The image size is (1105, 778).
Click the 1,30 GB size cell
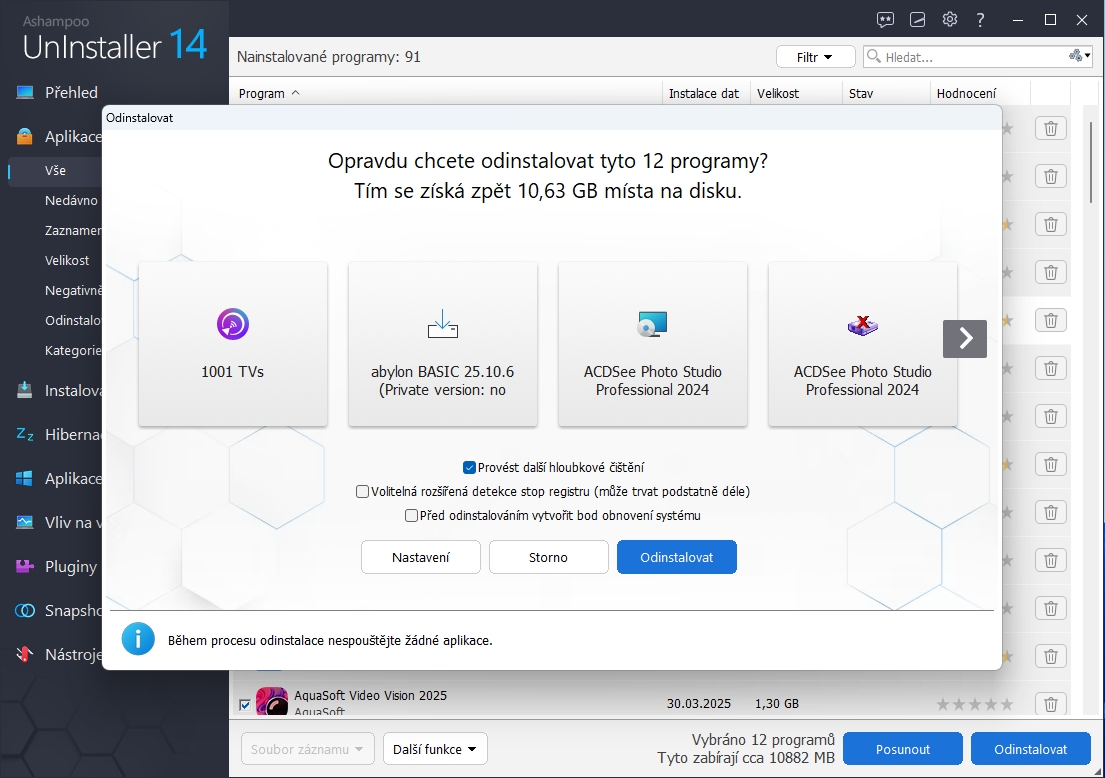(777, 703)
